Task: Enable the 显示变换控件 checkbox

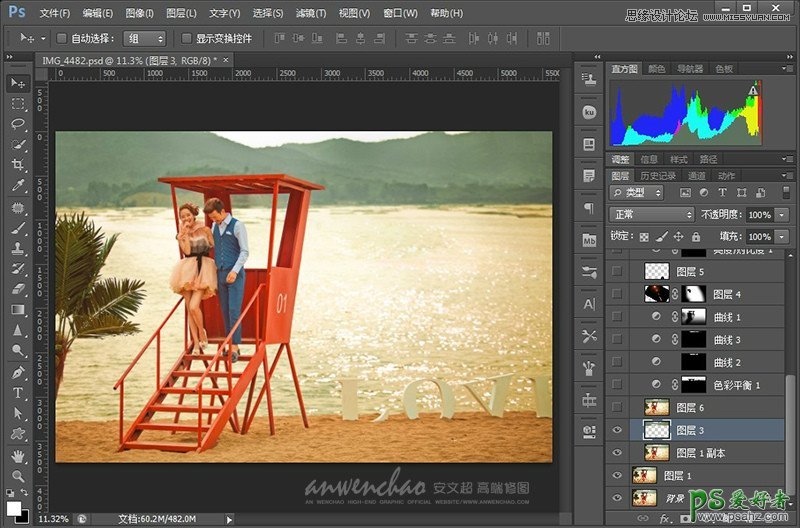Action: [187, 38]
